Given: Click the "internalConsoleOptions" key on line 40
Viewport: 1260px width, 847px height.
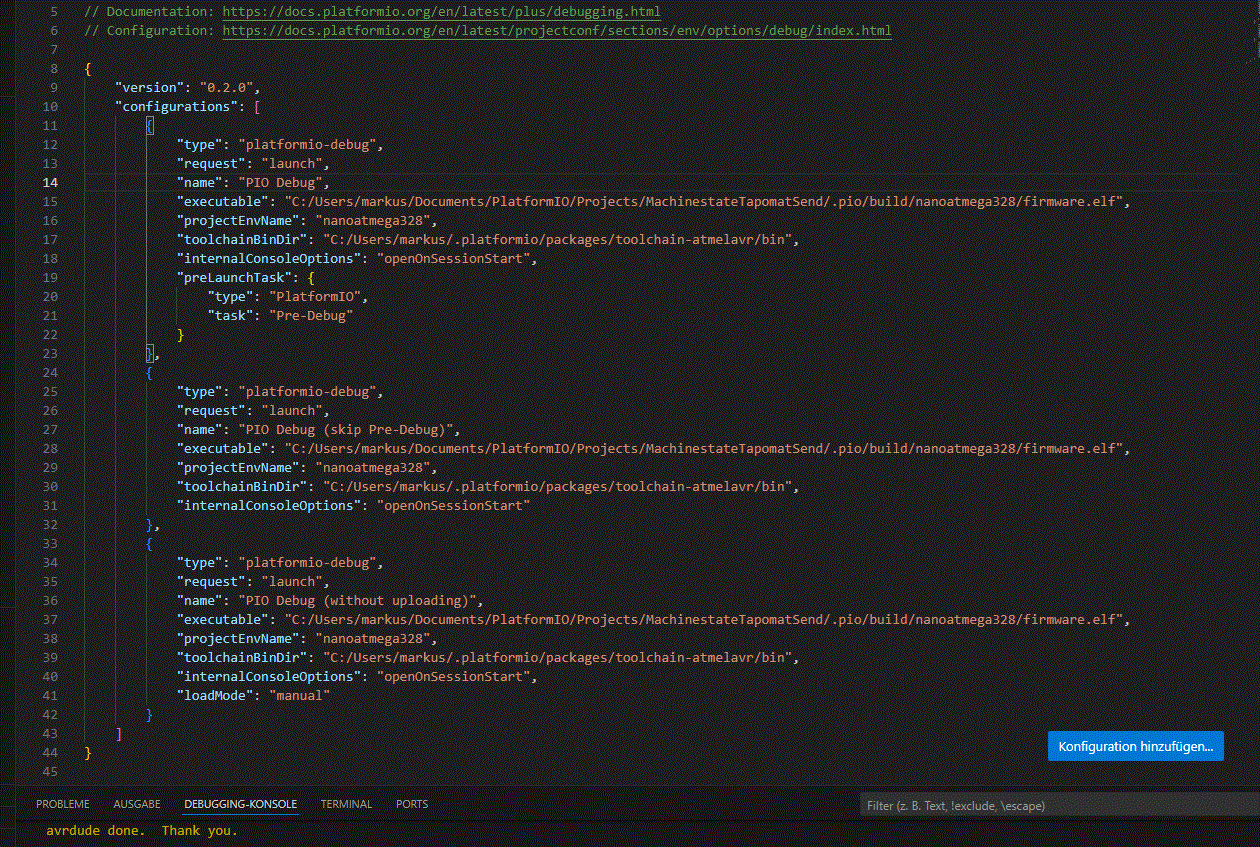Looking at the screenshot, I should (269, 677).
